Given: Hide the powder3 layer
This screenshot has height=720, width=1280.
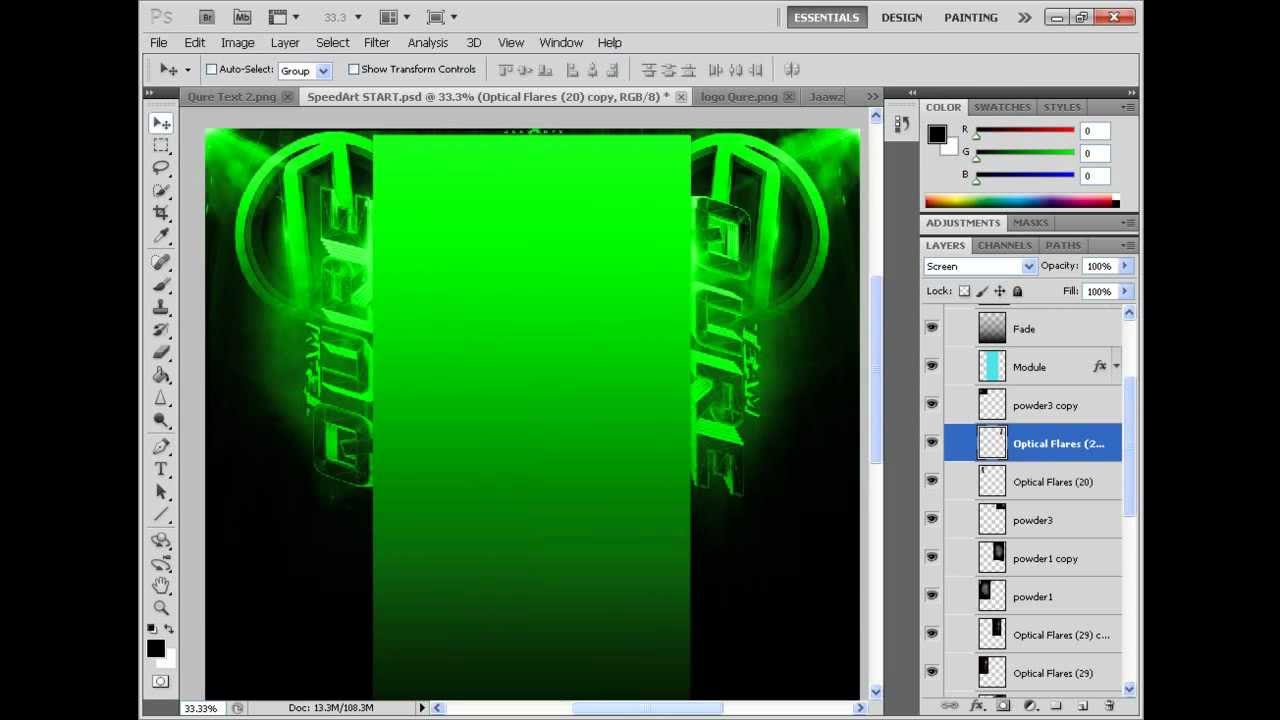Looking at the screenshot, I should [932, 519].
